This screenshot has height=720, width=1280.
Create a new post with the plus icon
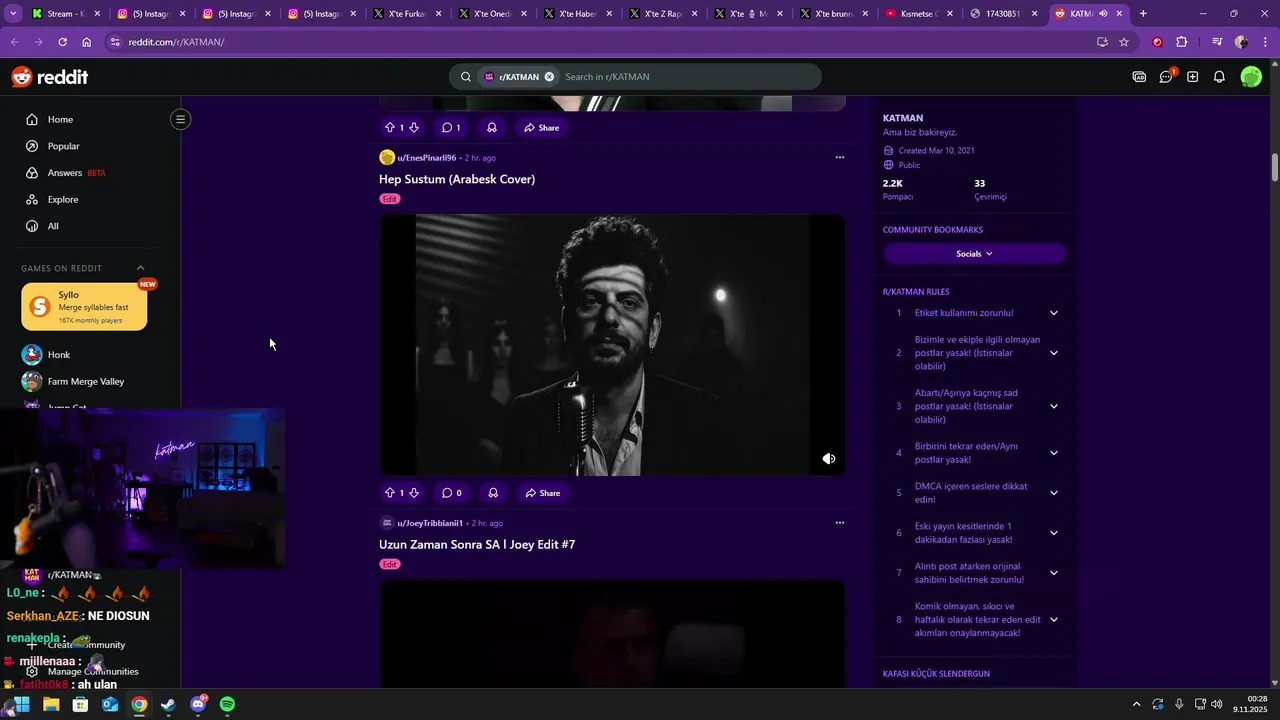click(1192, 77)
